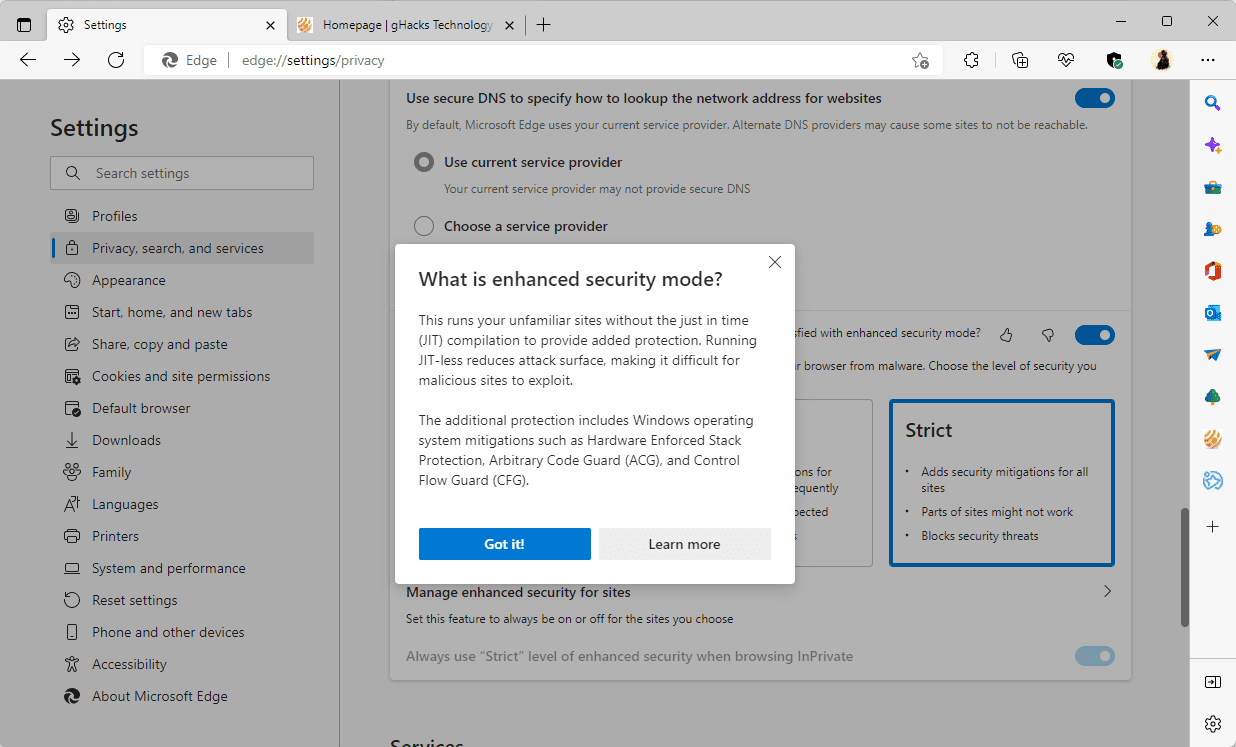Open the Settings and more menu
Screen dimensions: 1236x747
(1209, 60)
